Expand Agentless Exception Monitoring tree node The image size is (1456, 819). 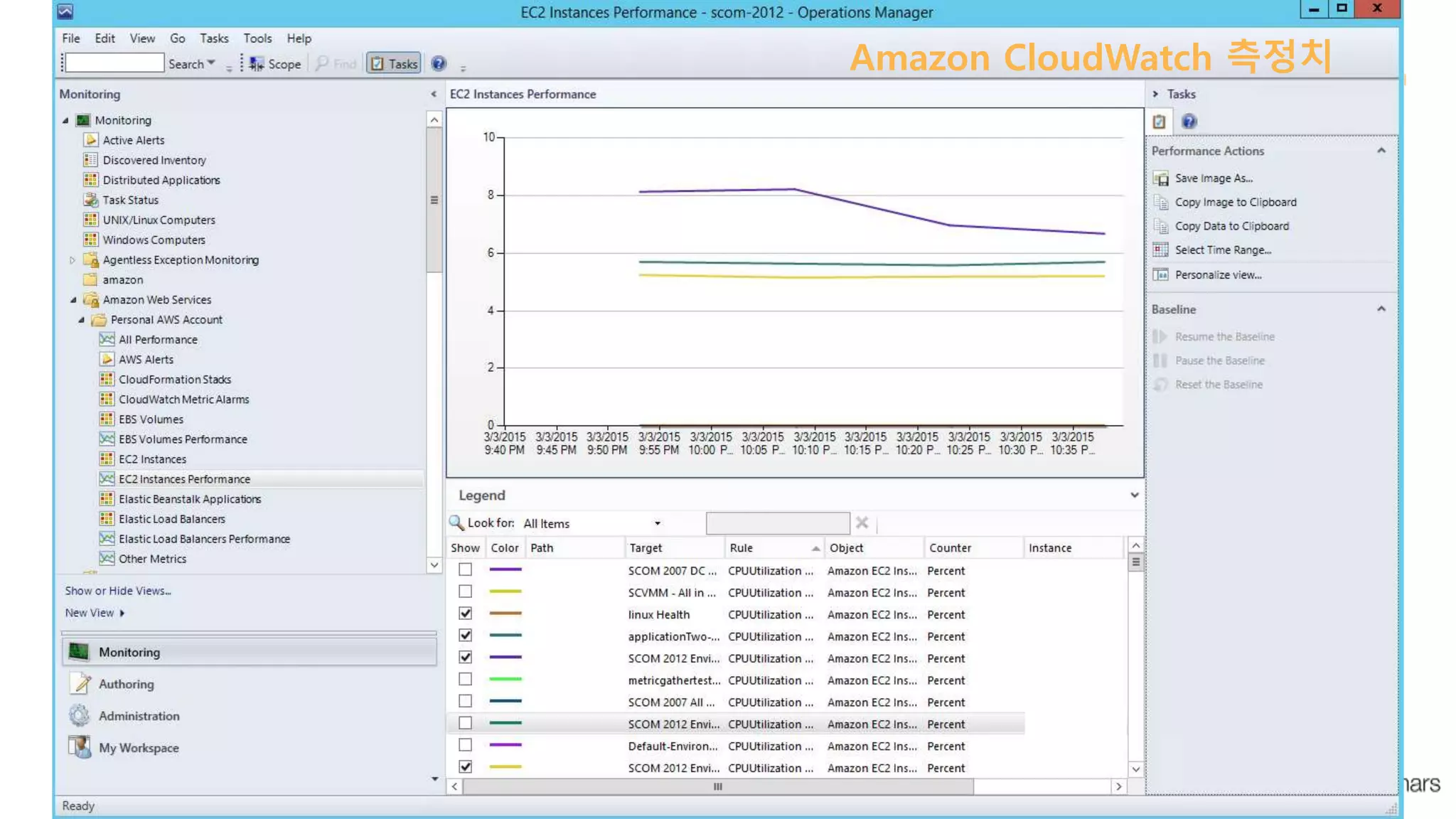point(72,260)
